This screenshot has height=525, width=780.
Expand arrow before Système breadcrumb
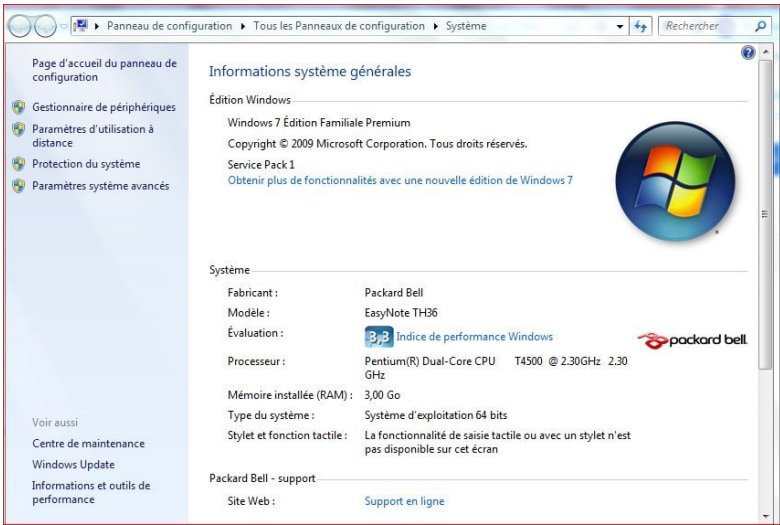tap(436, 26)
